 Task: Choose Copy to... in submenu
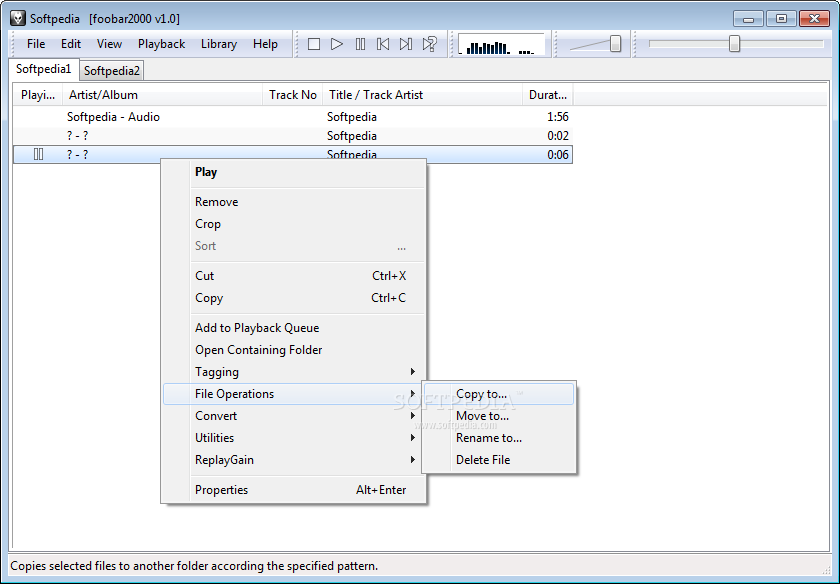tap(499, 394)
